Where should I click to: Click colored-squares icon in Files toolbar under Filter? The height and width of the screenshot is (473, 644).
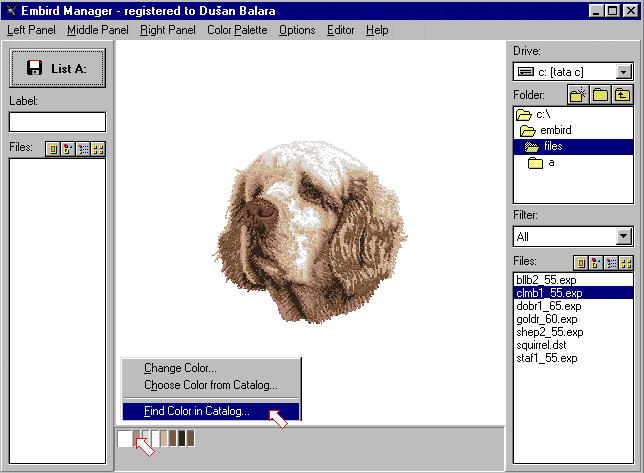596,263
